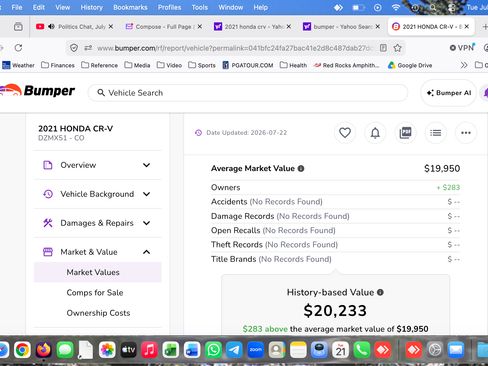Click the $20,233 history-based value
This screenshot has width=488, height=366.
coord(335,311)
